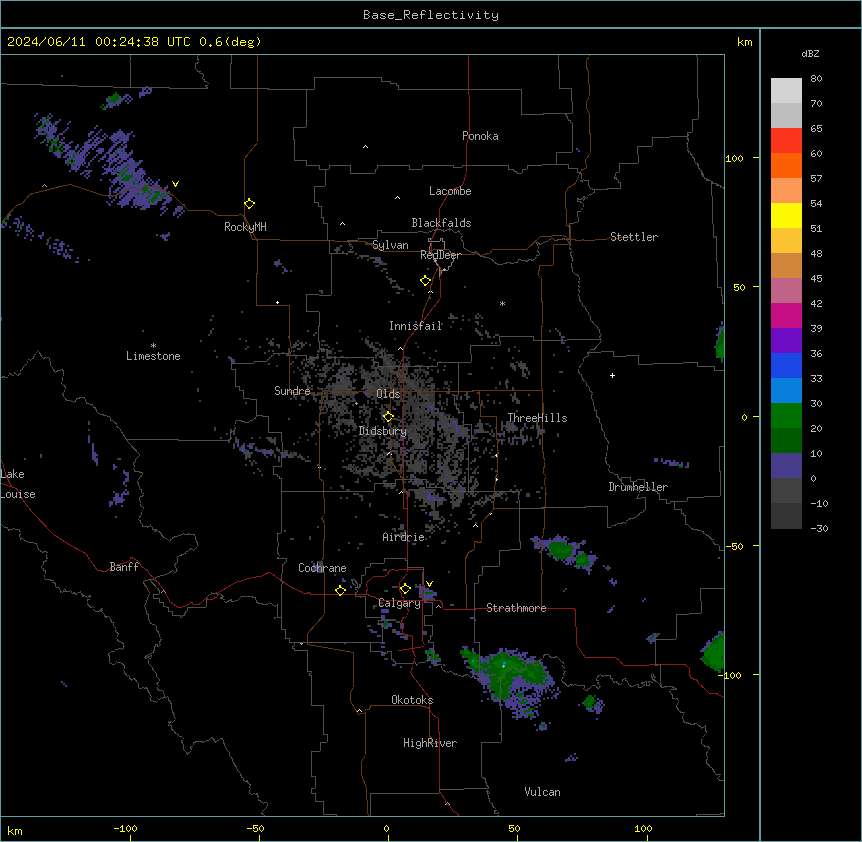Select the Lacombe city label
The image size is (862, 842).
coord(450,191)
